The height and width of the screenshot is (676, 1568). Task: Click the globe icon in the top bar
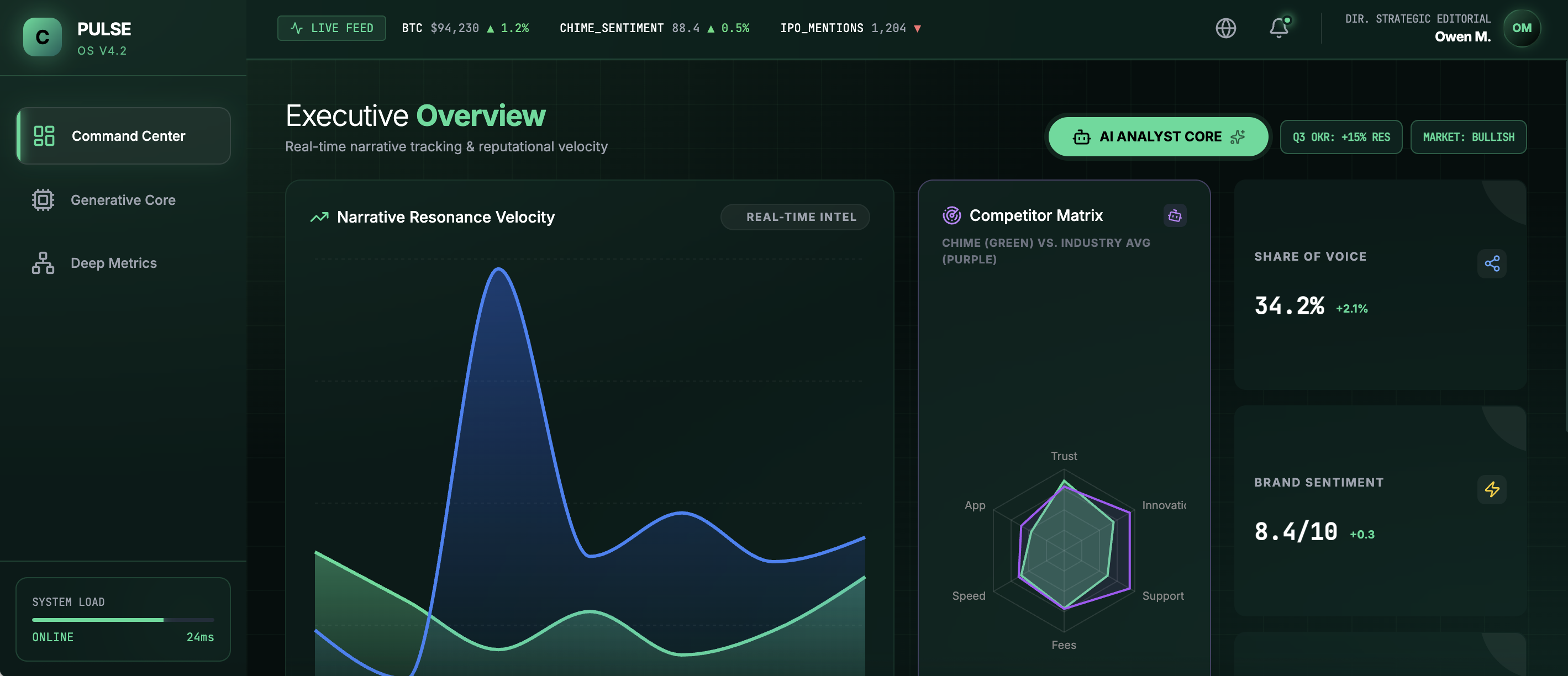click(1226, 28)
